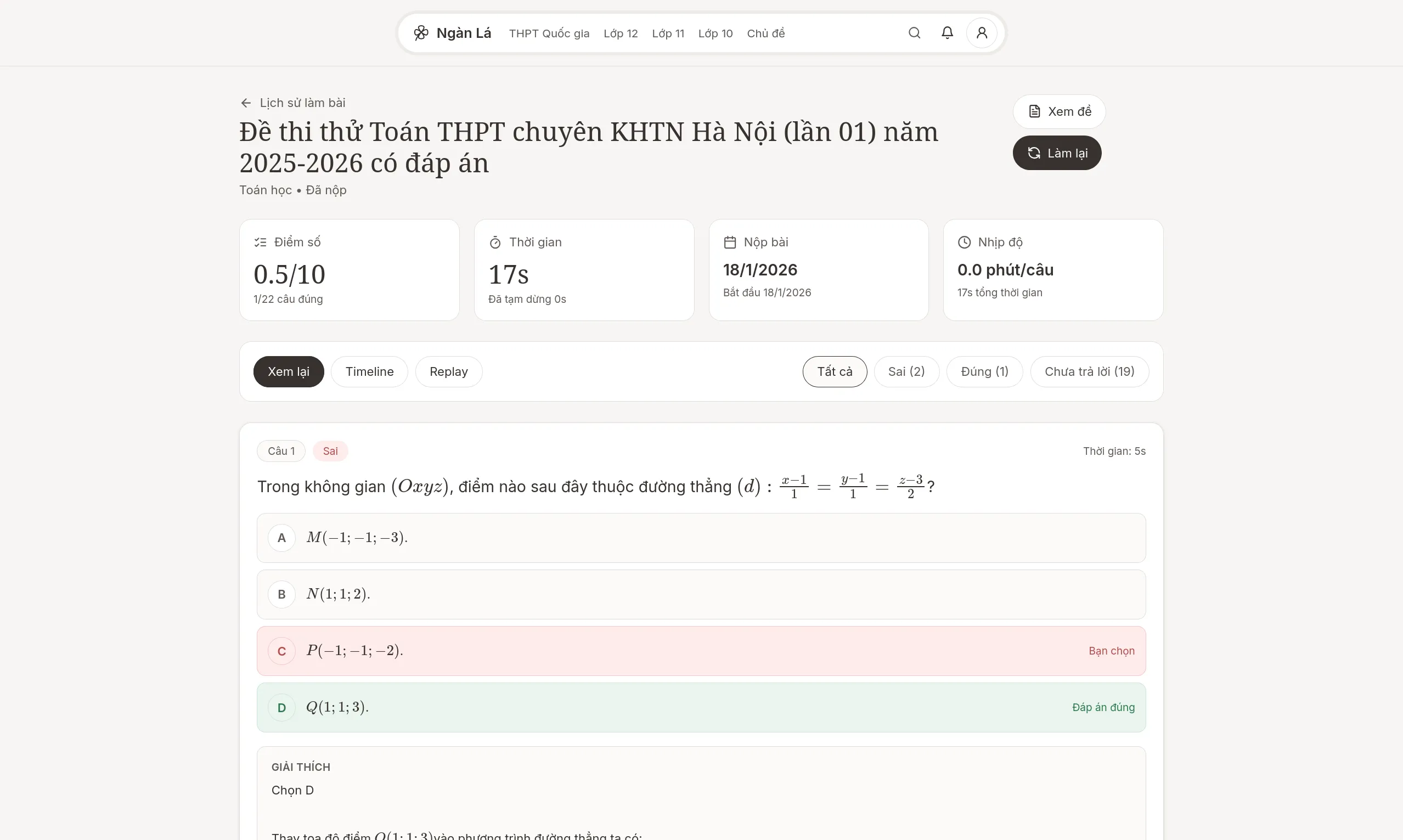
Task: Open the account menu via profile icon
Action: tap(982, 33)
